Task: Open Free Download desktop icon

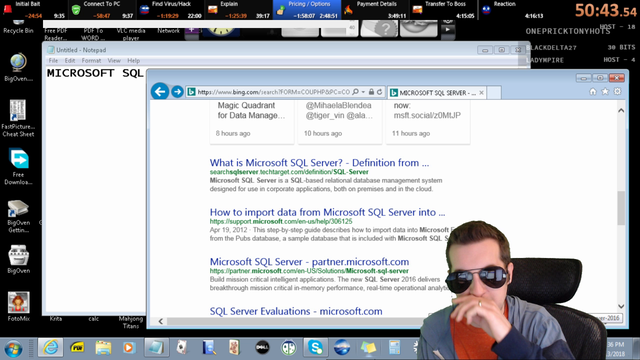Action: point(18,167)
